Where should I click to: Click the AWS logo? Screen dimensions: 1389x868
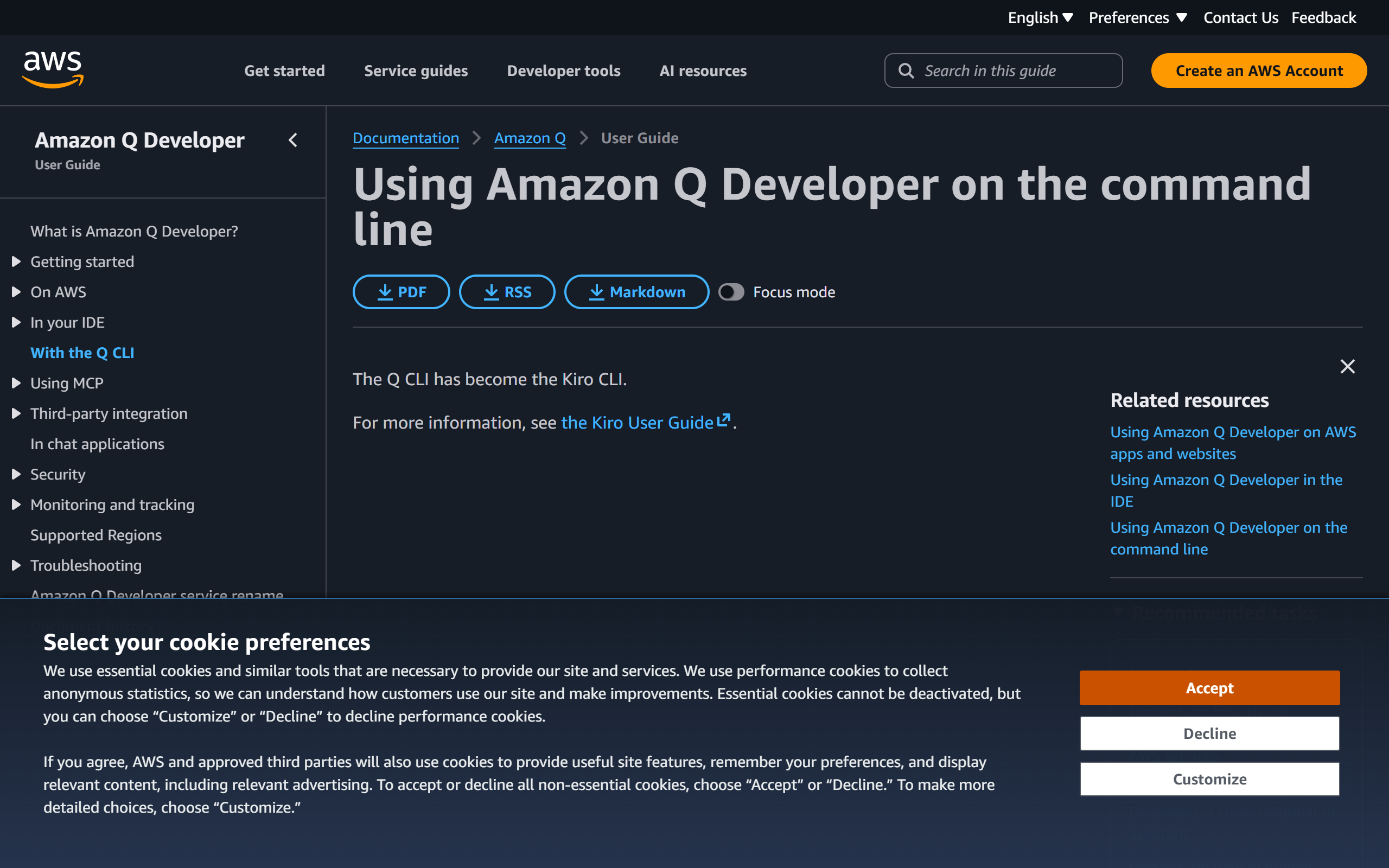(52, 69)
